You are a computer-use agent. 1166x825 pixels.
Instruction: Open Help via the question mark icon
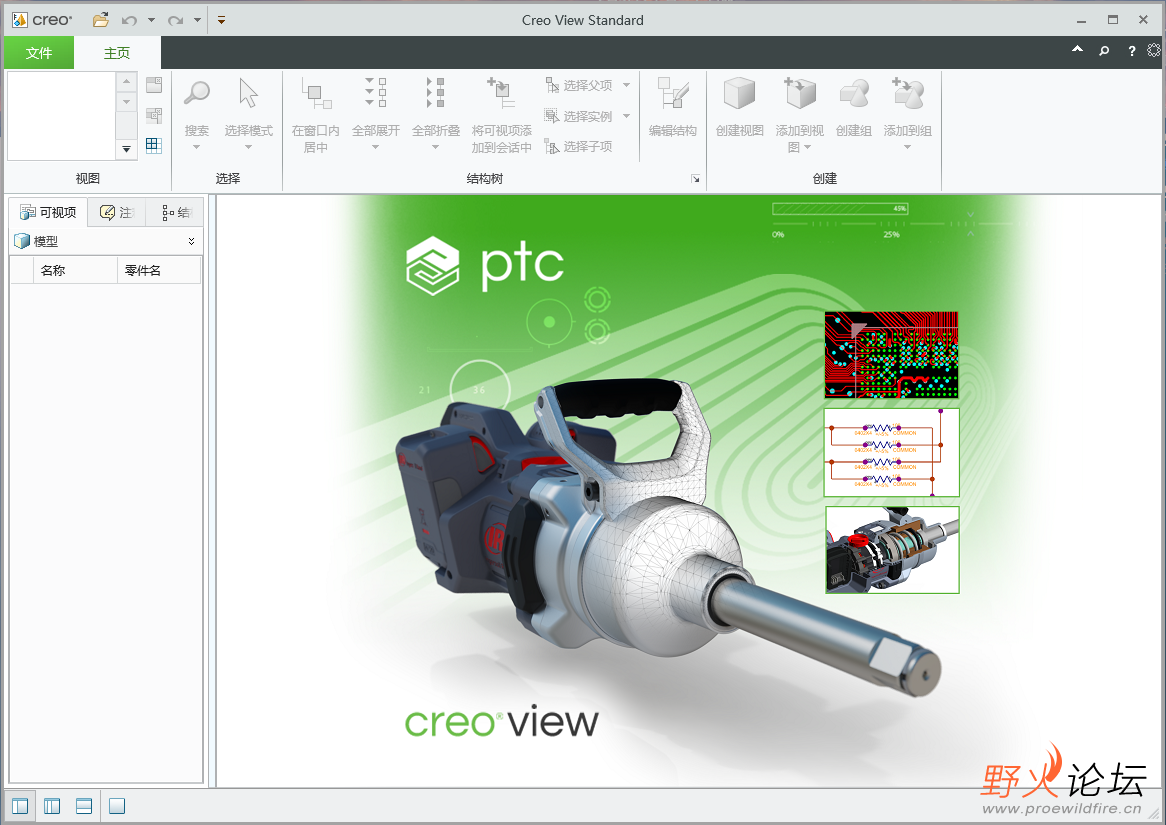click(x=1131, y=51)
